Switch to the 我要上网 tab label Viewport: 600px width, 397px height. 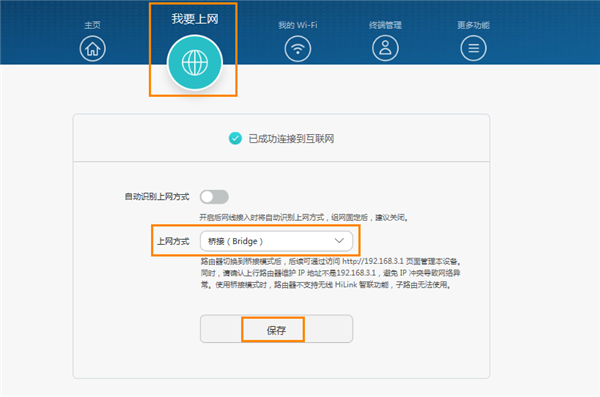[x=195, y=19]
